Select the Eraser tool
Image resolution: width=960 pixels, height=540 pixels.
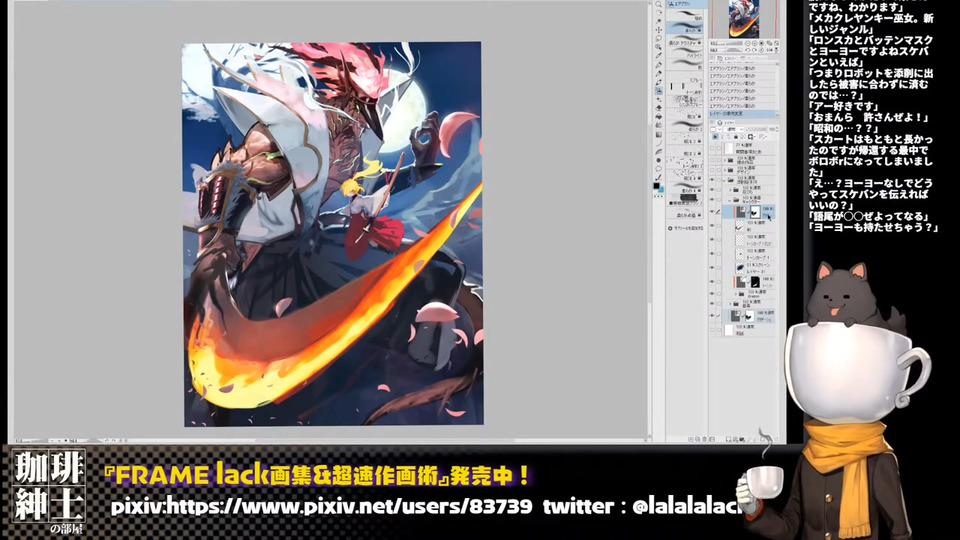(x=658, y=108)
